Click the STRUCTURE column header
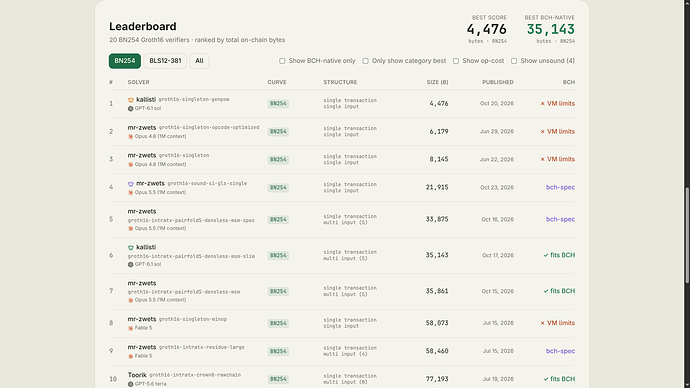Screen dimensions: 690x388 [x=340, y=82]
